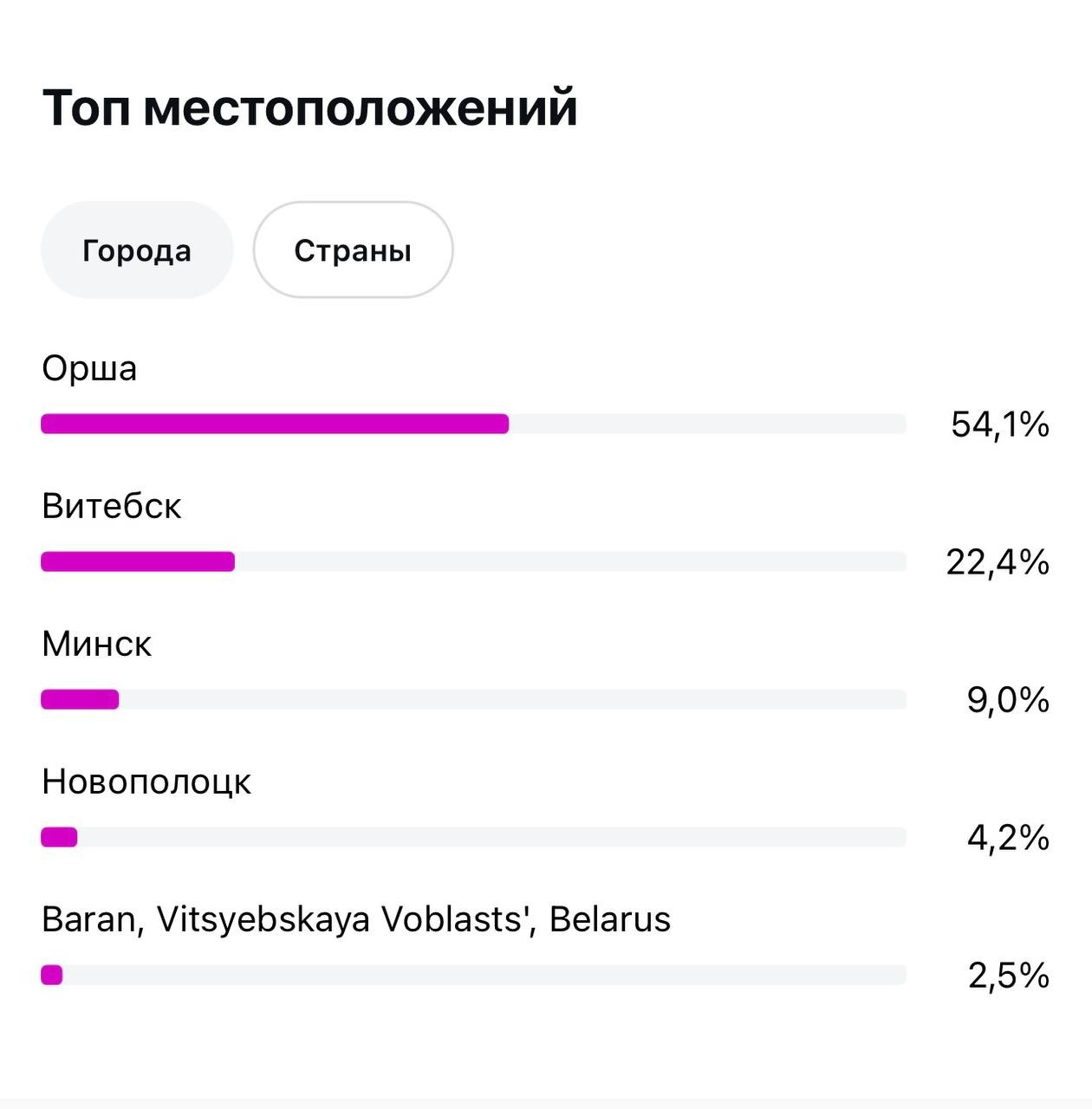Click the 54,1% percentage value
The width and height of the screenshot is (1092, 1109).
999,425
